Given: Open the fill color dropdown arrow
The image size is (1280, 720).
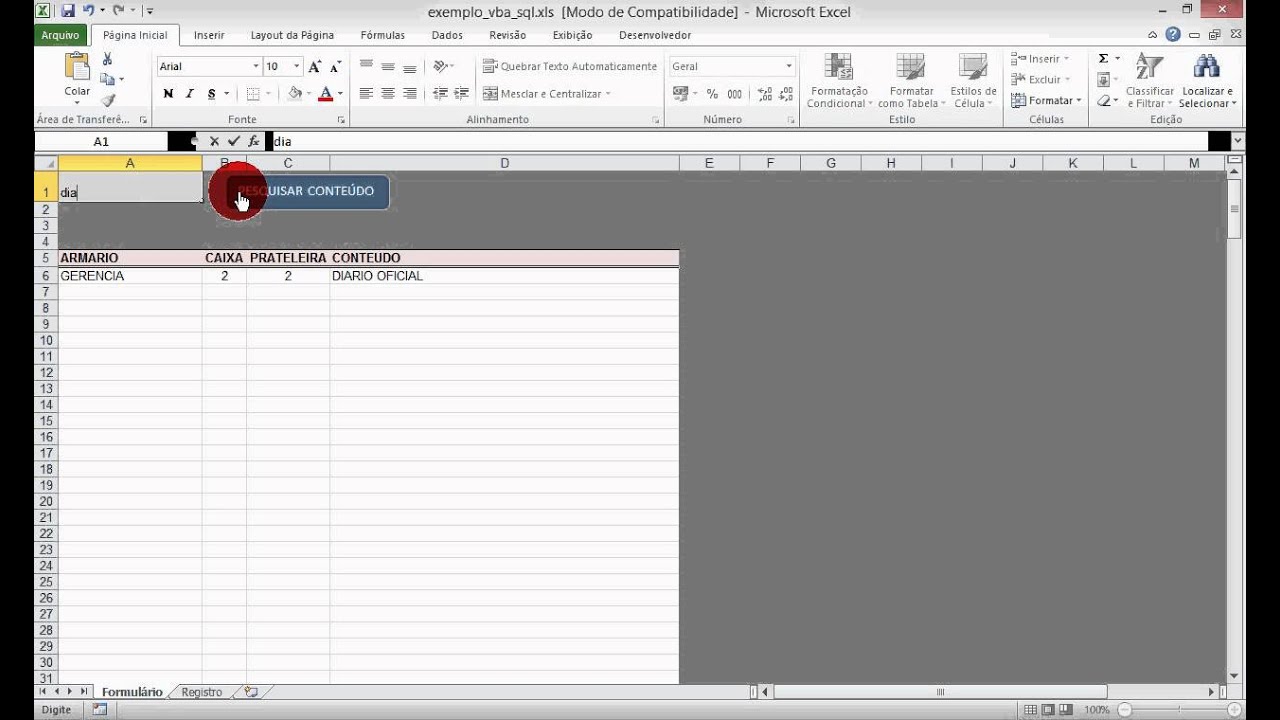Looking at the screenshot, I should (309, 94).
